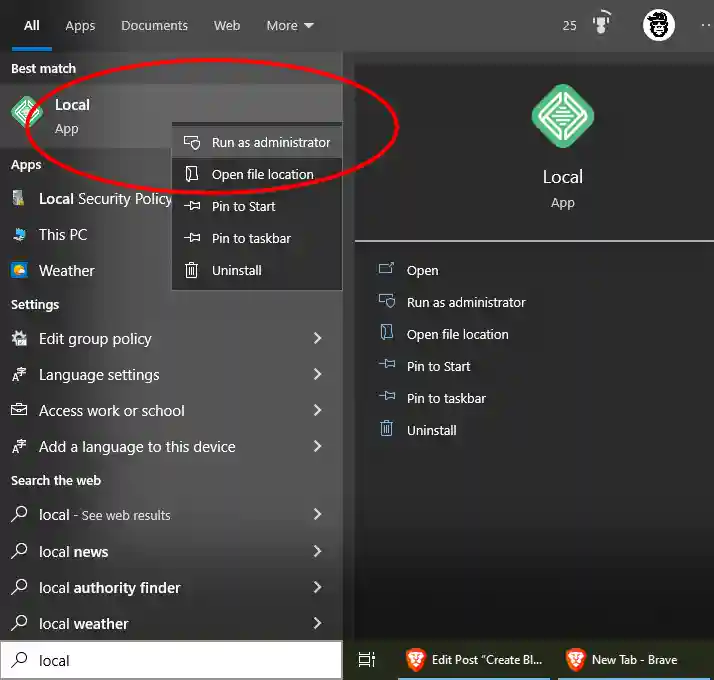Click the folder icon beside right pane Open file location
The image size is (714, 680).
(x=387, y=332)
